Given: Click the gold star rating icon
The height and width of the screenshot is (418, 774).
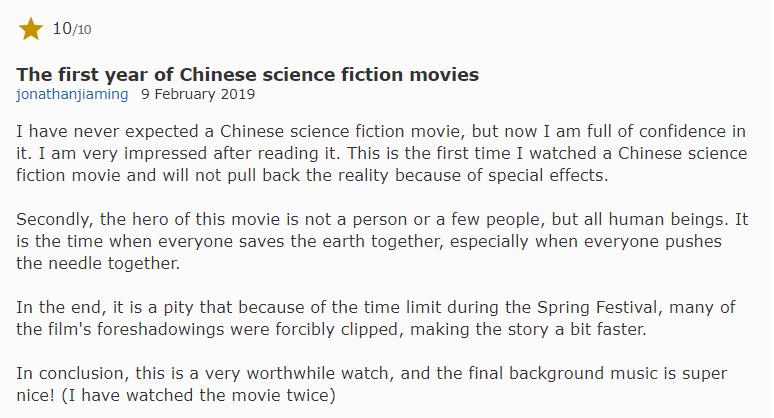Looking at the screenshot, I should tap(31, 29).
